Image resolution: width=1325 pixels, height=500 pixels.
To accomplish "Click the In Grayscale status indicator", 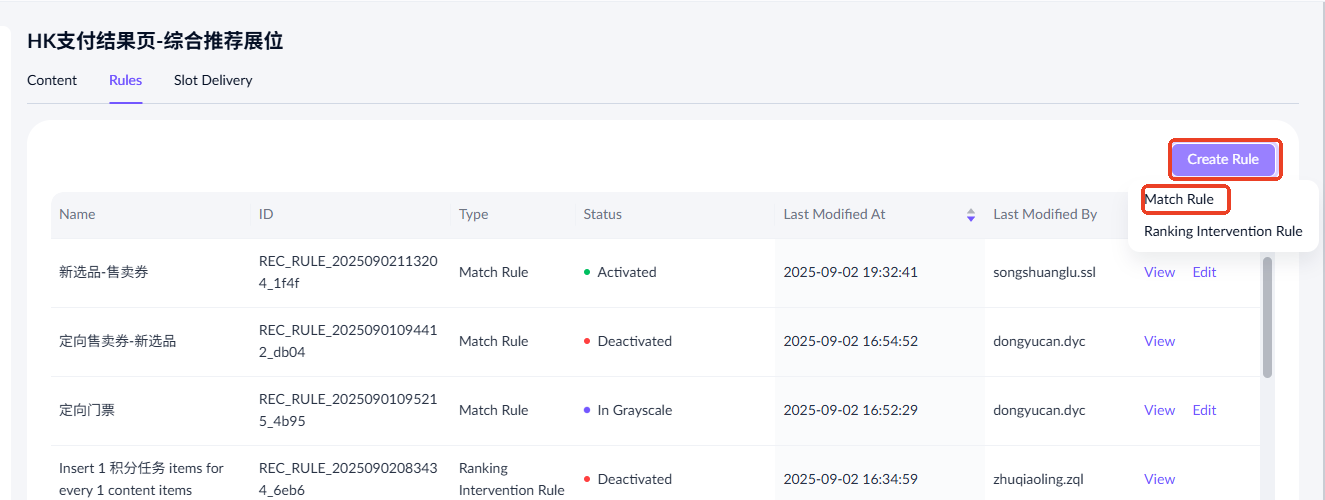I will click(634, 410).
